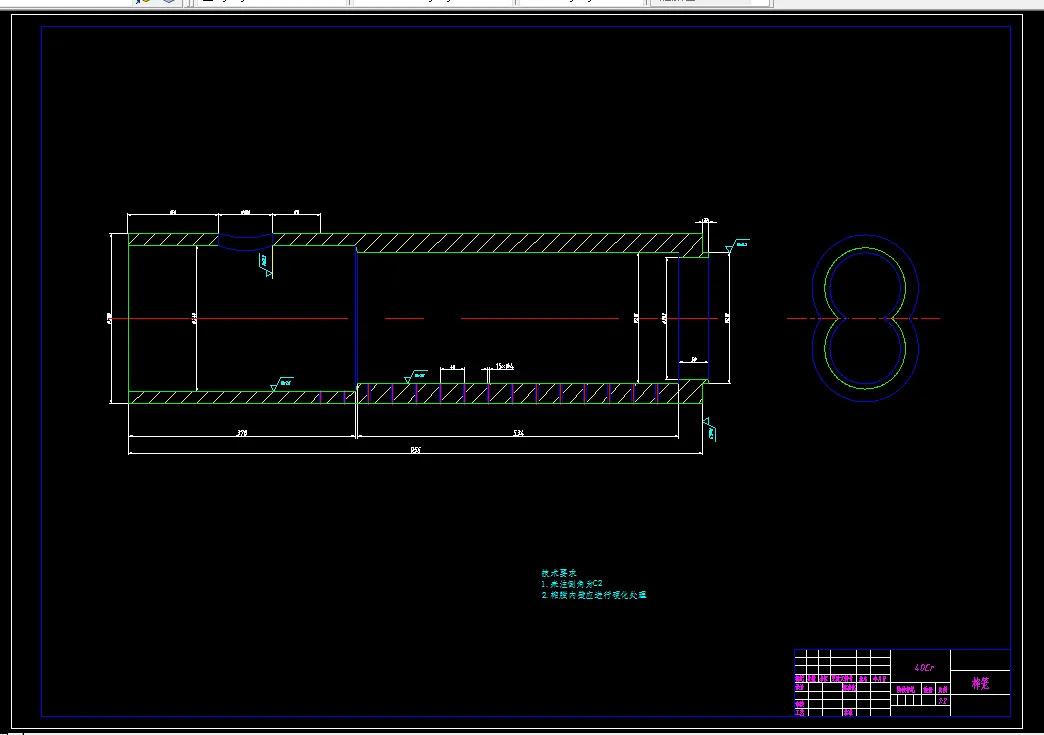Image resolution: width=1044 pixels, height=735 pixels.
Task: Click the roughness symbol below the curved notch
Action: pyautogui.click(x=266, y=265)
